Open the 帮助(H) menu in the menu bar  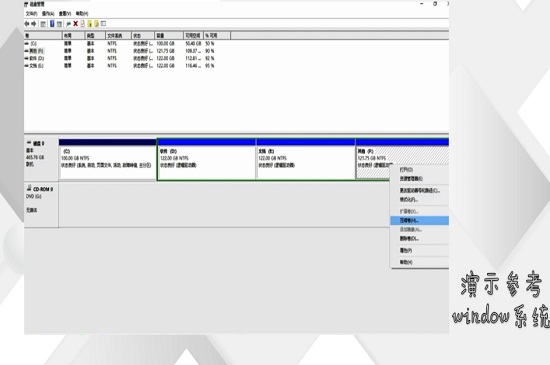click(x=82, y=14)
